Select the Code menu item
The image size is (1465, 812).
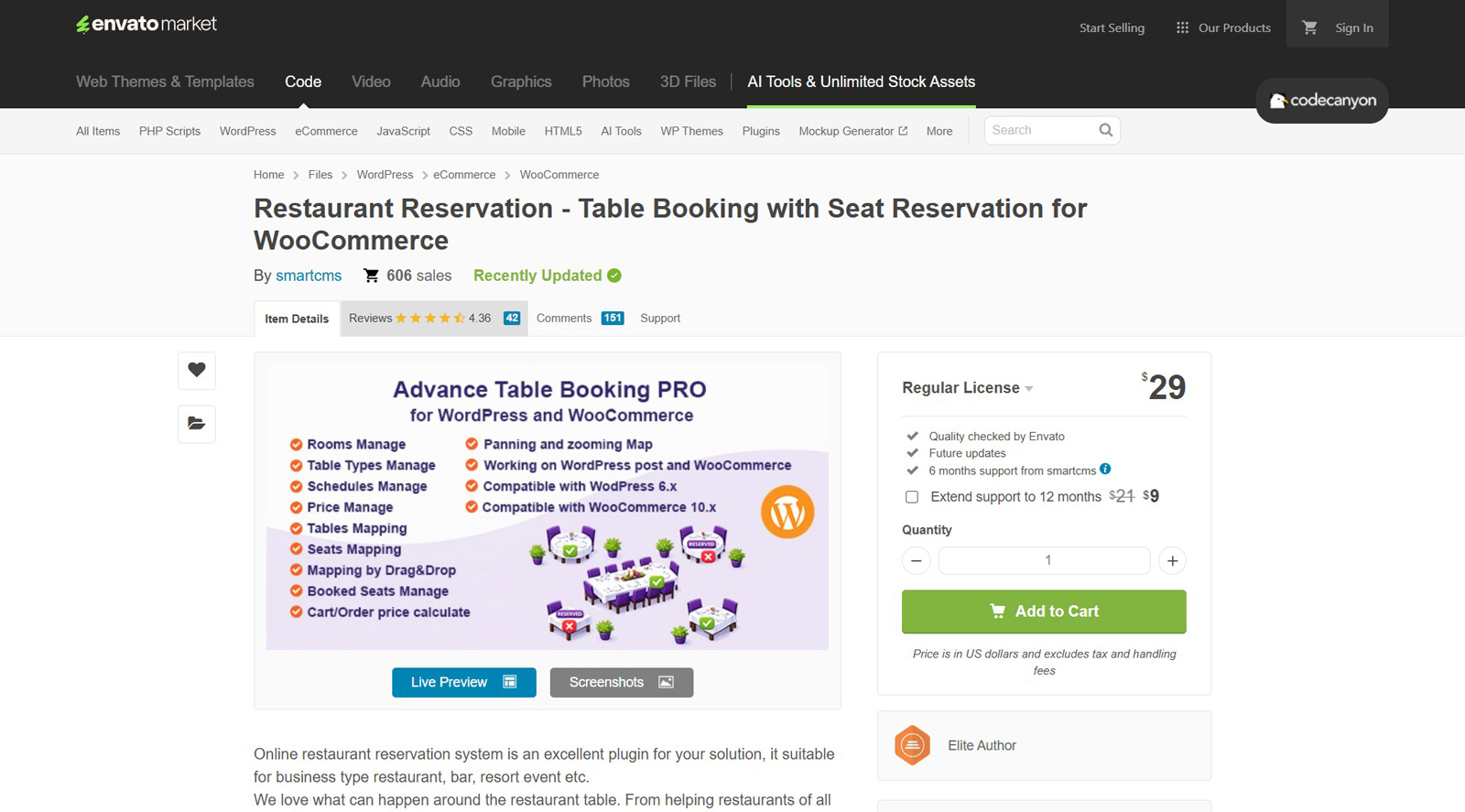303,81
